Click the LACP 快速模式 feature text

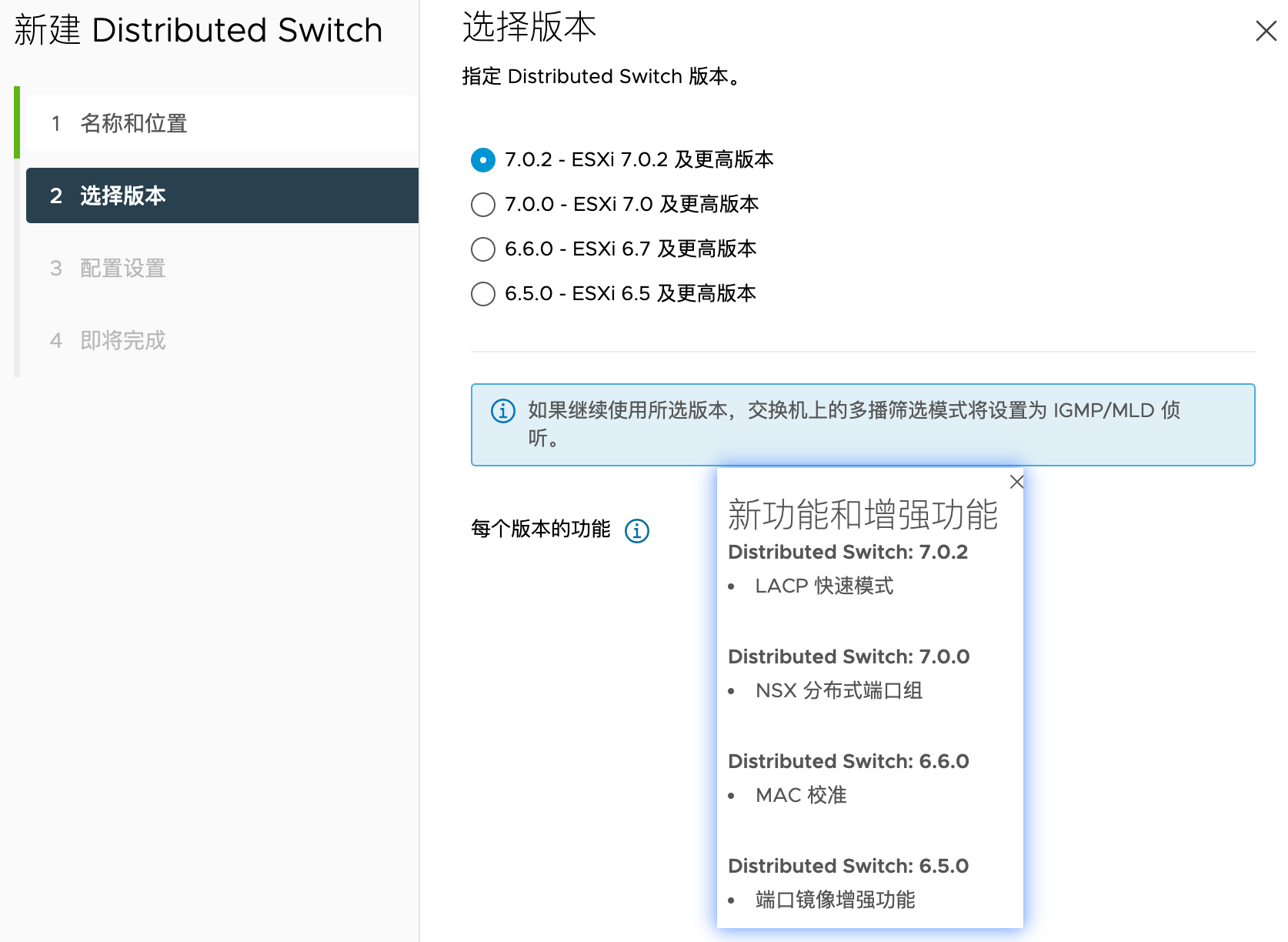pyautogui.click(x=824, y=586)
